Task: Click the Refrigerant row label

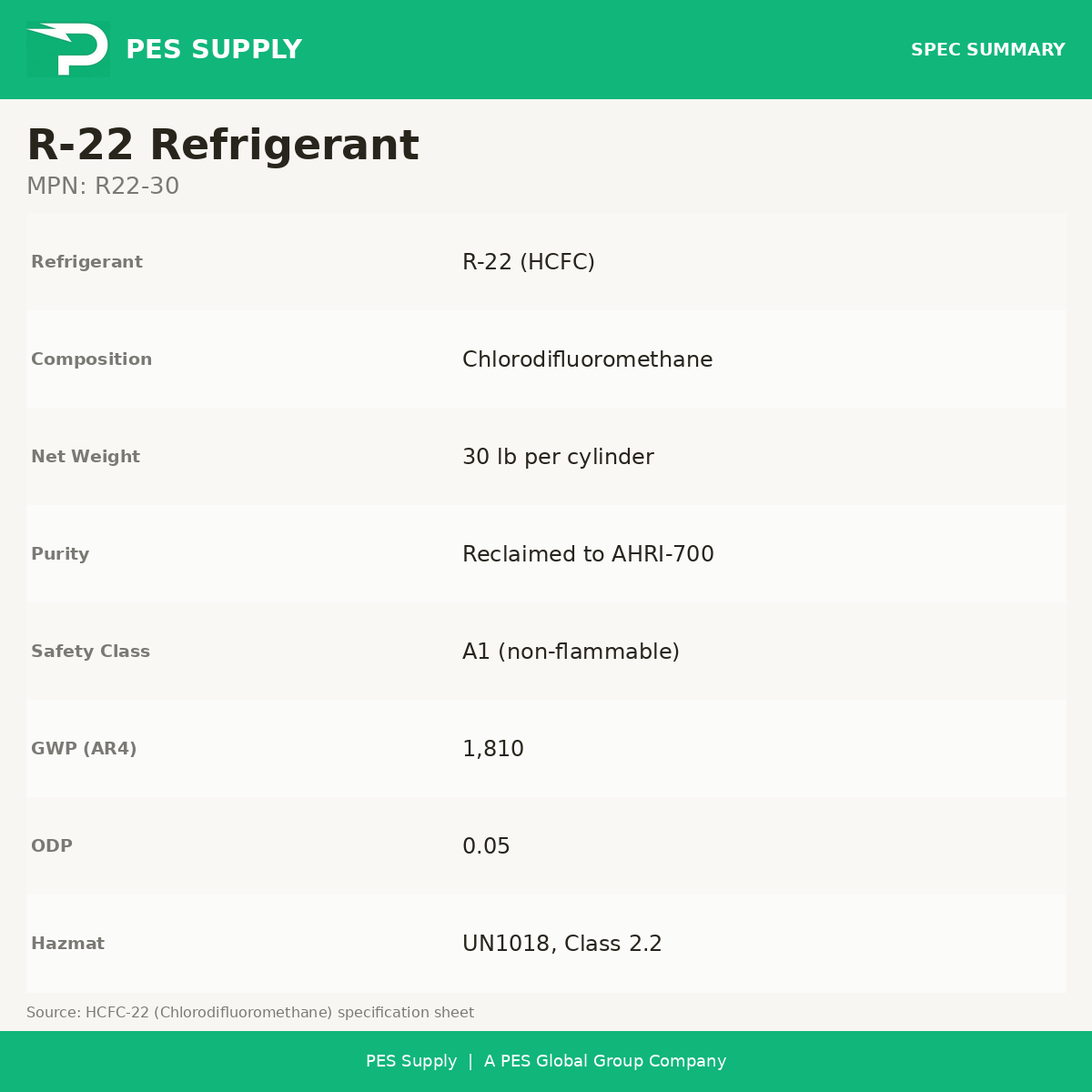Action: click(x=87, y=262)
